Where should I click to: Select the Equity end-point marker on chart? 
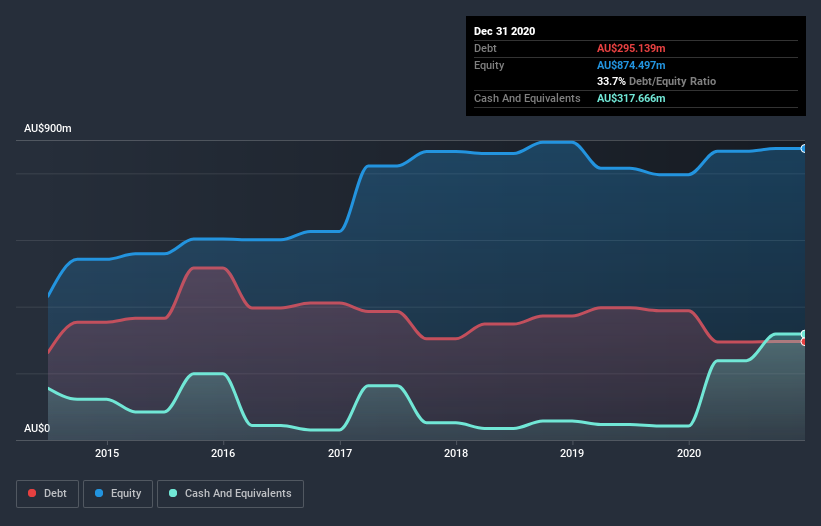(804, 149)
